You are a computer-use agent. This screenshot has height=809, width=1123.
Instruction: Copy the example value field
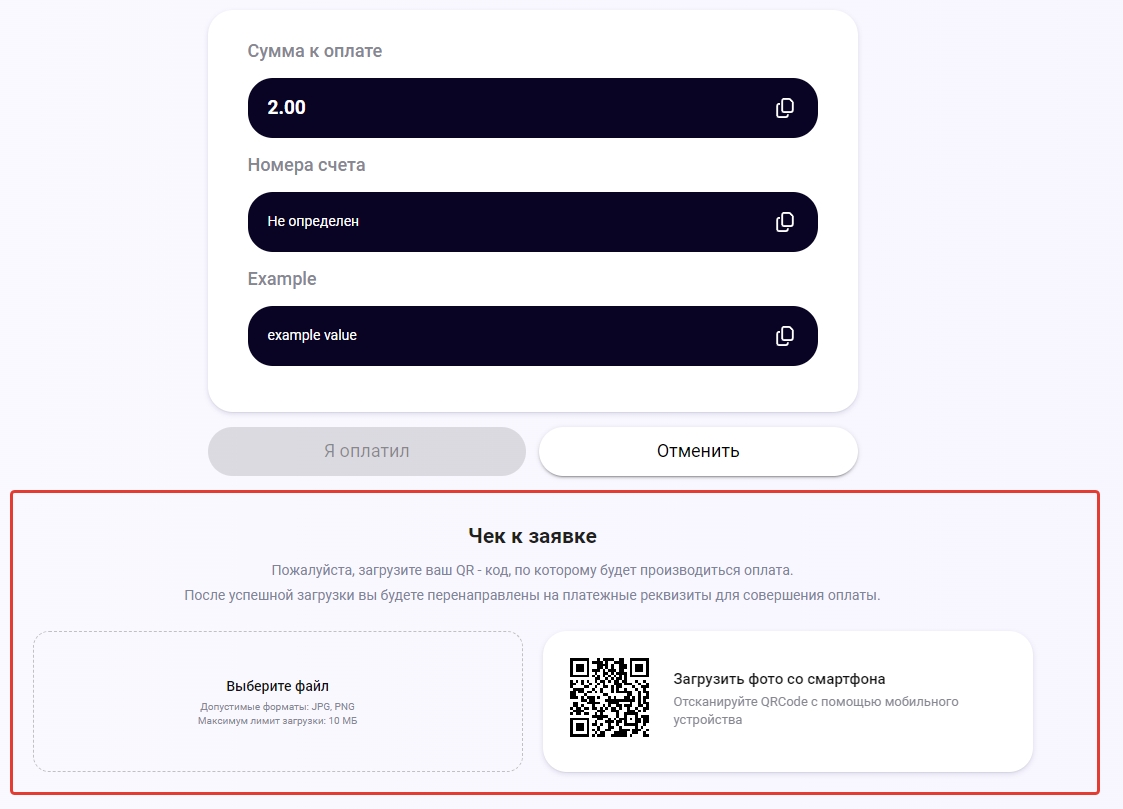coord(785,336)
